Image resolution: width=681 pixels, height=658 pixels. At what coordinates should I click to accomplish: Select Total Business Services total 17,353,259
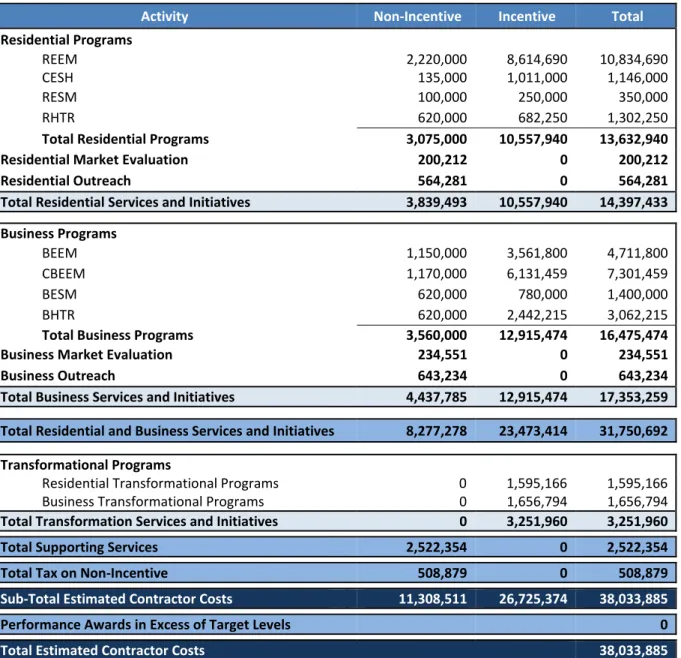(634, 397)
